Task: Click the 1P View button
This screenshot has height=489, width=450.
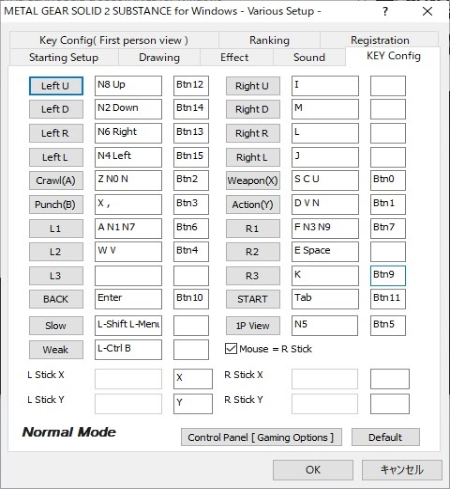Action: click(x=253, y=325)
